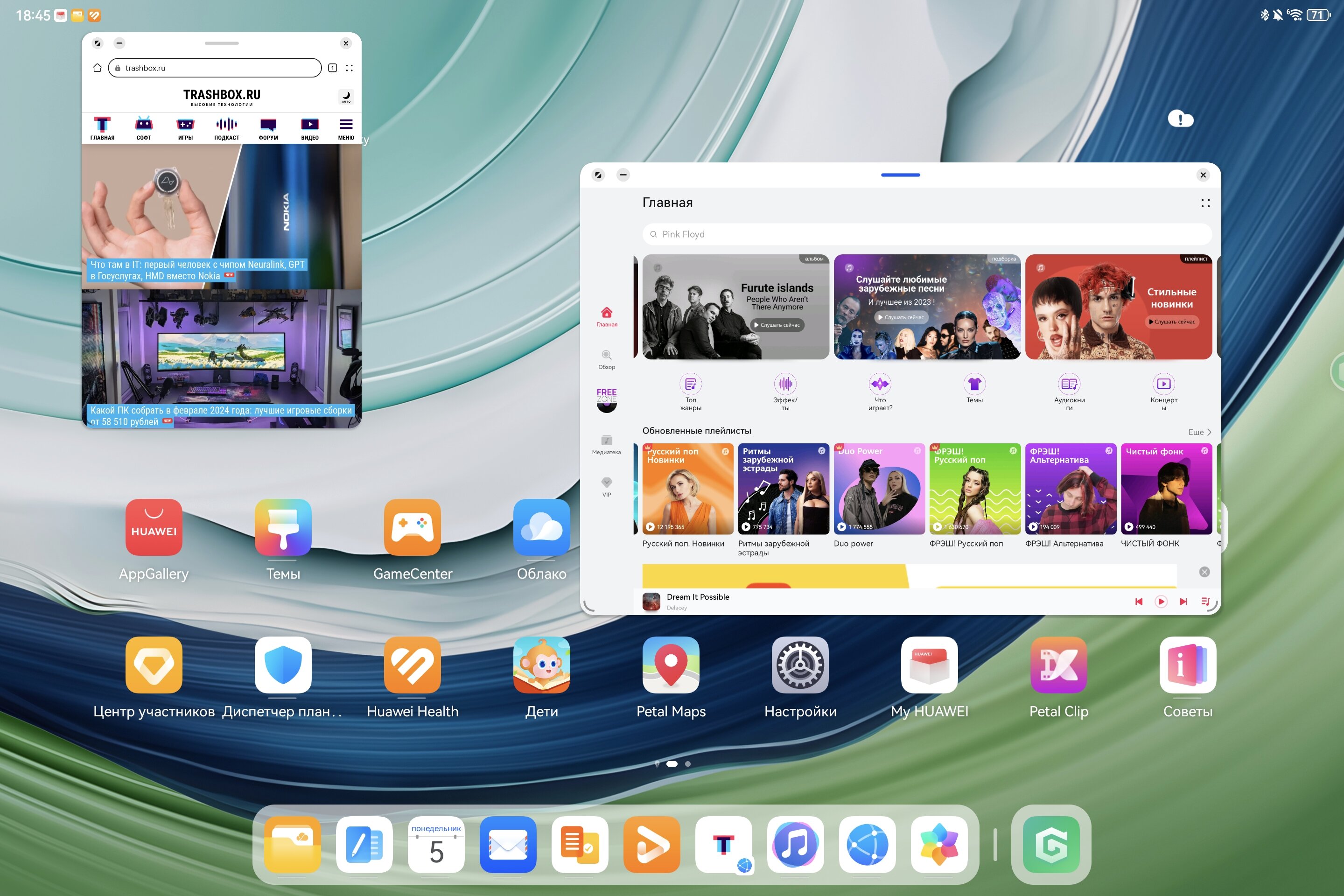Image resolution: width=1344 pixels, height=896 pixels.
Task: Open the green G app in dock
Action: pyautogui.click(x=1051, y=845)
